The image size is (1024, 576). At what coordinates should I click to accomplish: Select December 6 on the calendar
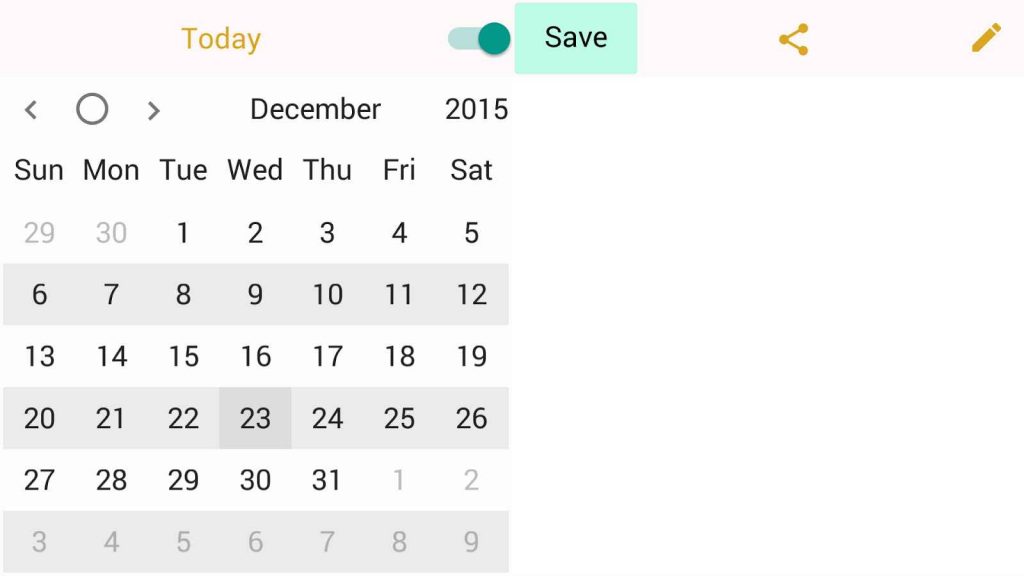[39, 295]
